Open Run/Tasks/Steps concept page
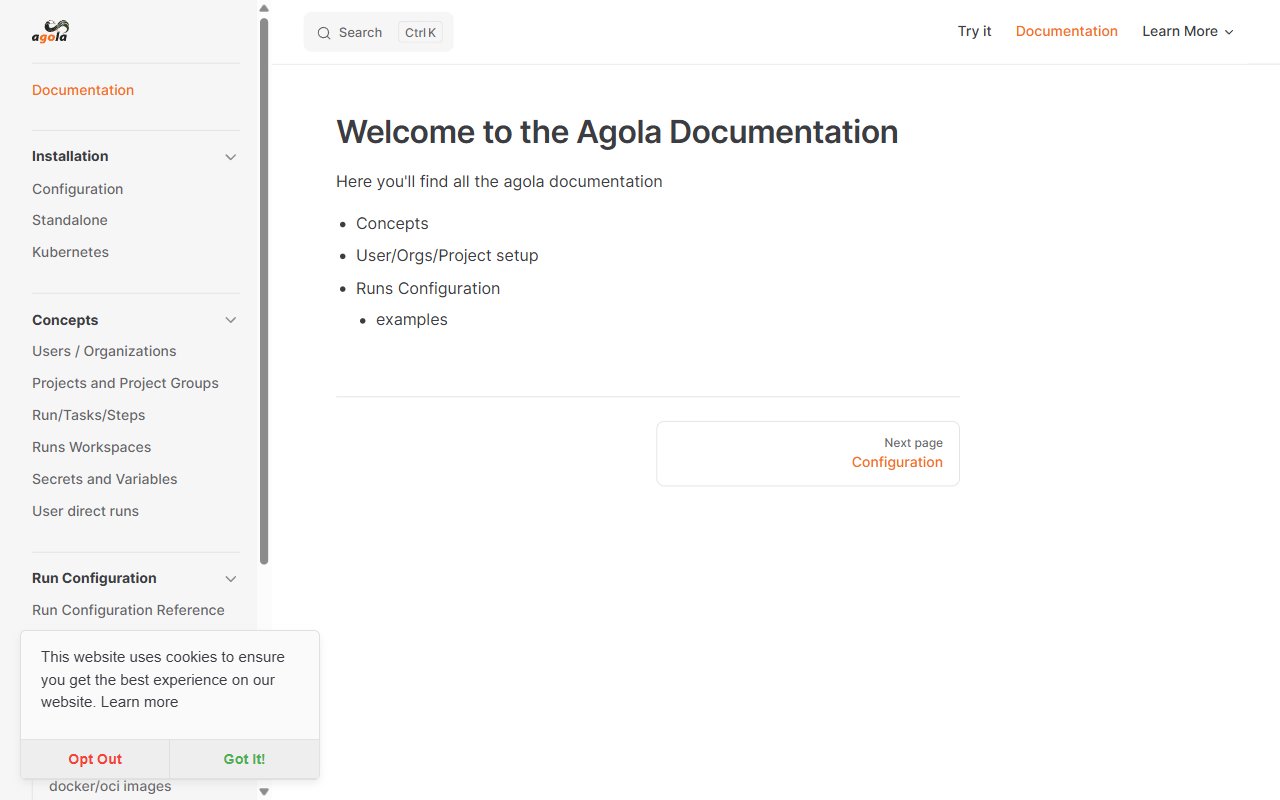This screenshot has height=800, width=1280. (89, 415)
